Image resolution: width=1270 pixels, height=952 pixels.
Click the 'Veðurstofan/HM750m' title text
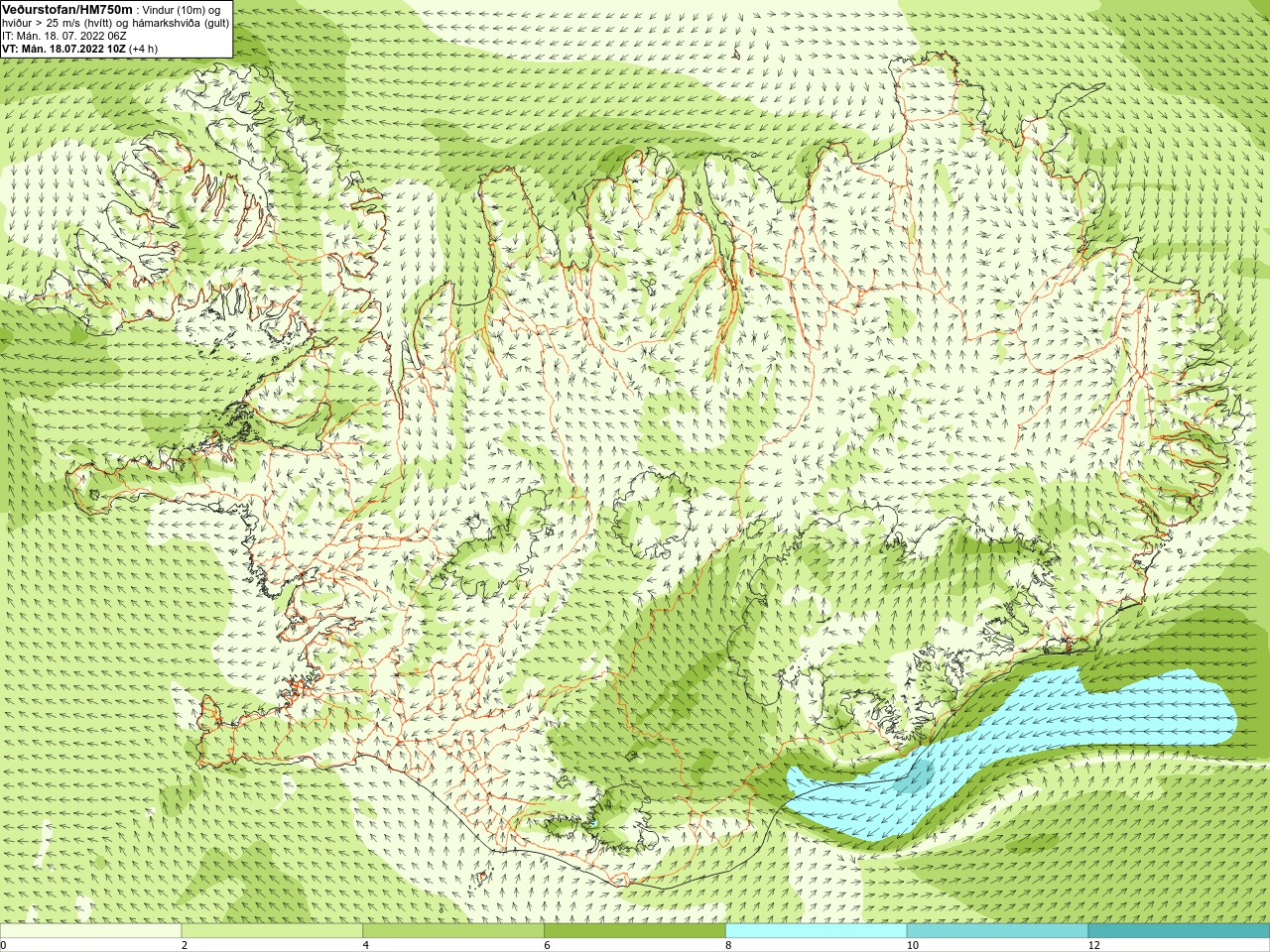coord(67,9)
